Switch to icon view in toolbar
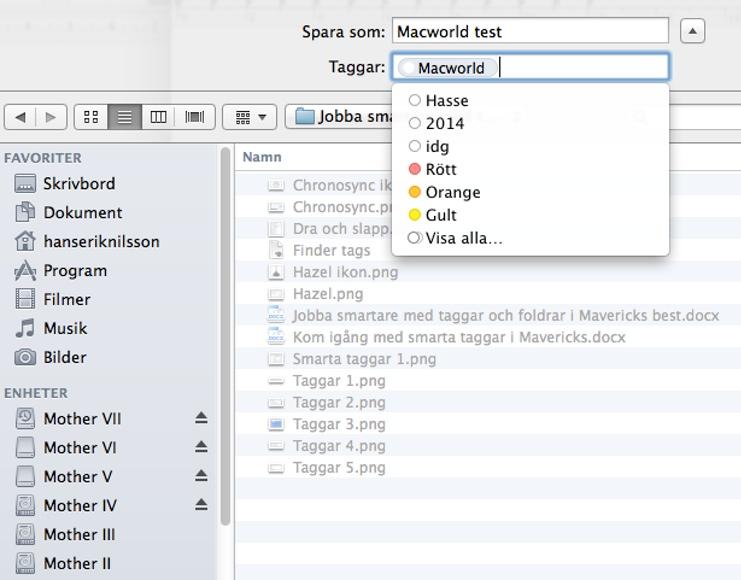The width and height of the screenshot is (741, 580). (91, 117)
